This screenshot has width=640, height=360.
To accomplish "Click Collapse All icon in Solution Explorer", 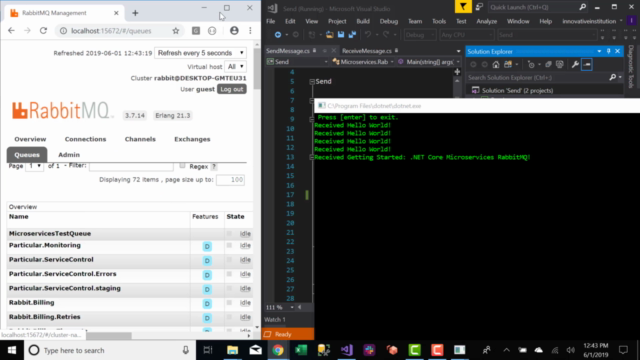I will (x=548, y=64).
